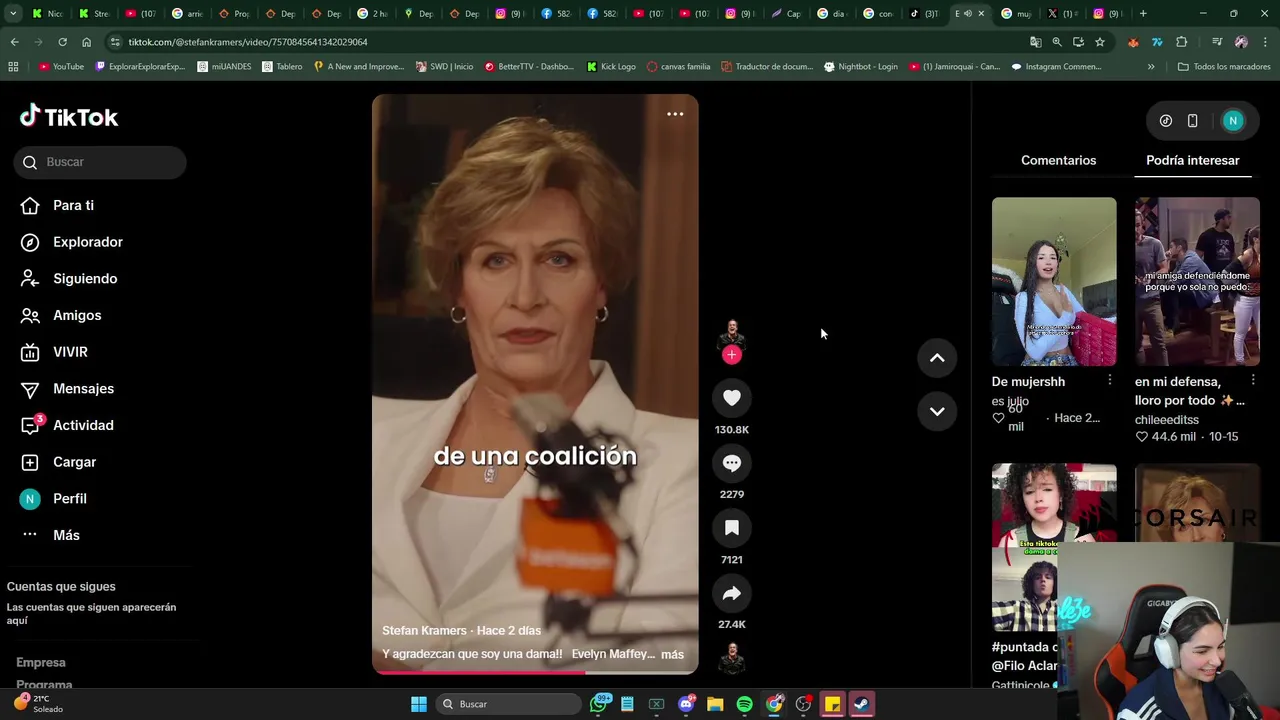The height and width of the screenshot is (720, 1280).
Task: Bookmark this page with the star icon
Action: point(1100,42)
